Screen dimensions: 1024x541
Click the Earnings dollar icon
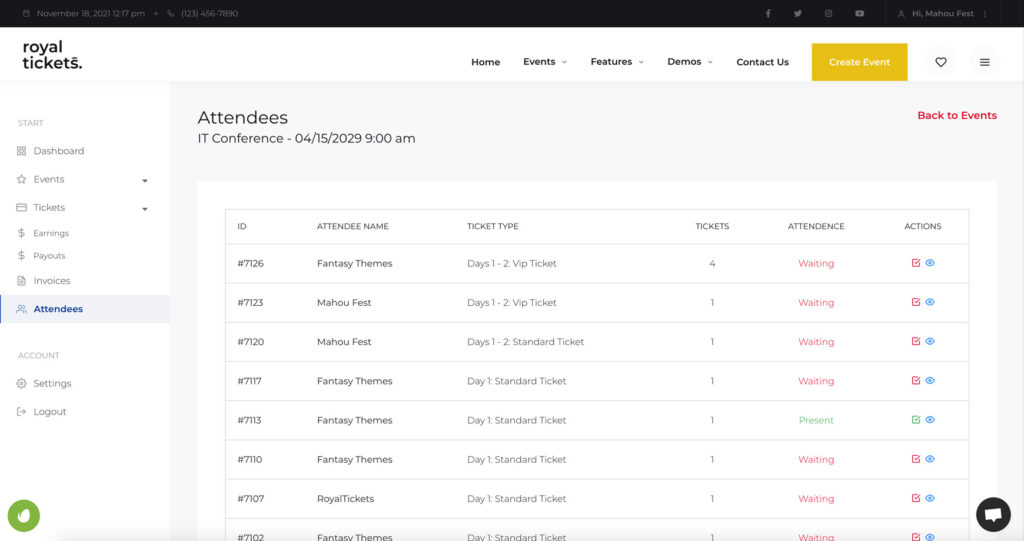pyautogui.click(x=22, y=233)
